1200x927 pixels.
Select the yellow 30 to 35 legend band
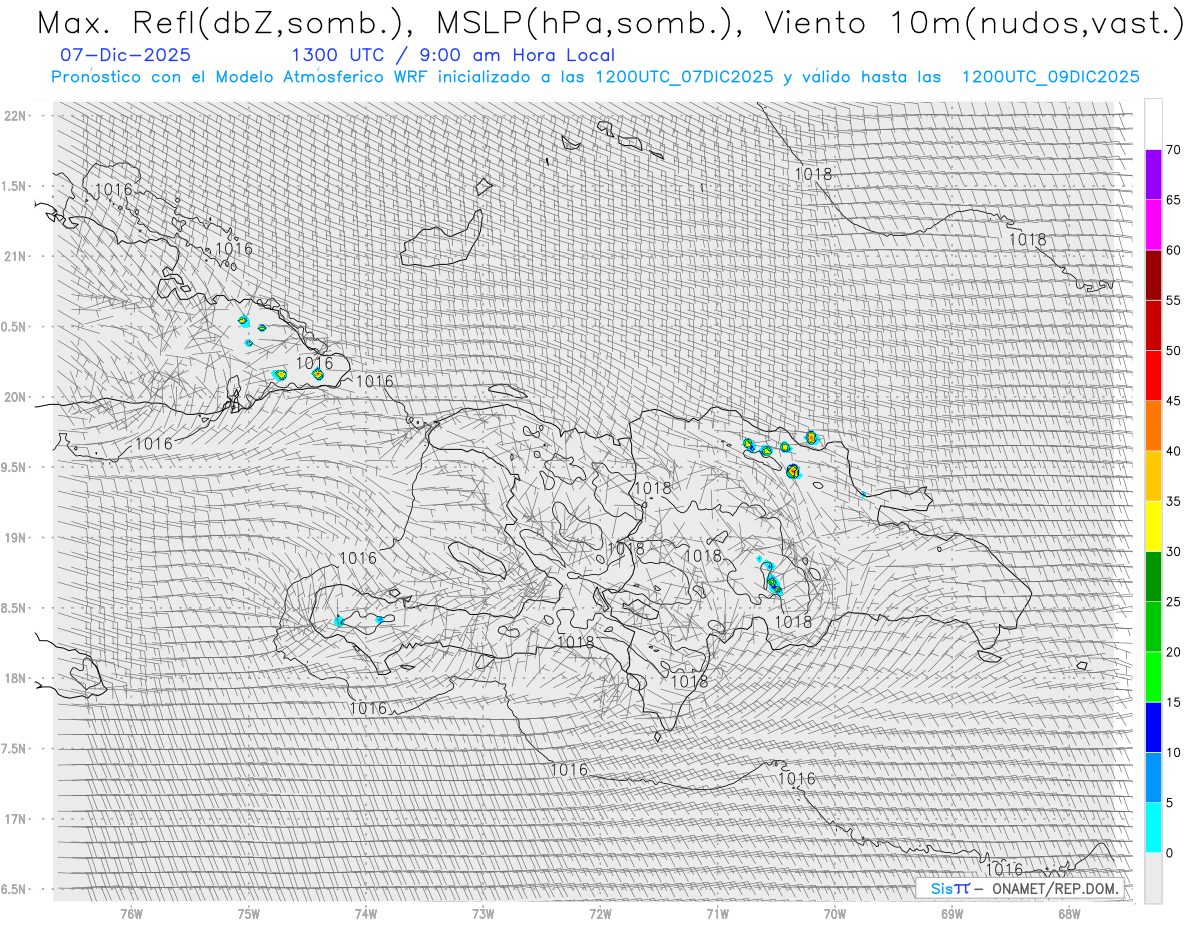[x=1153, y=526]
